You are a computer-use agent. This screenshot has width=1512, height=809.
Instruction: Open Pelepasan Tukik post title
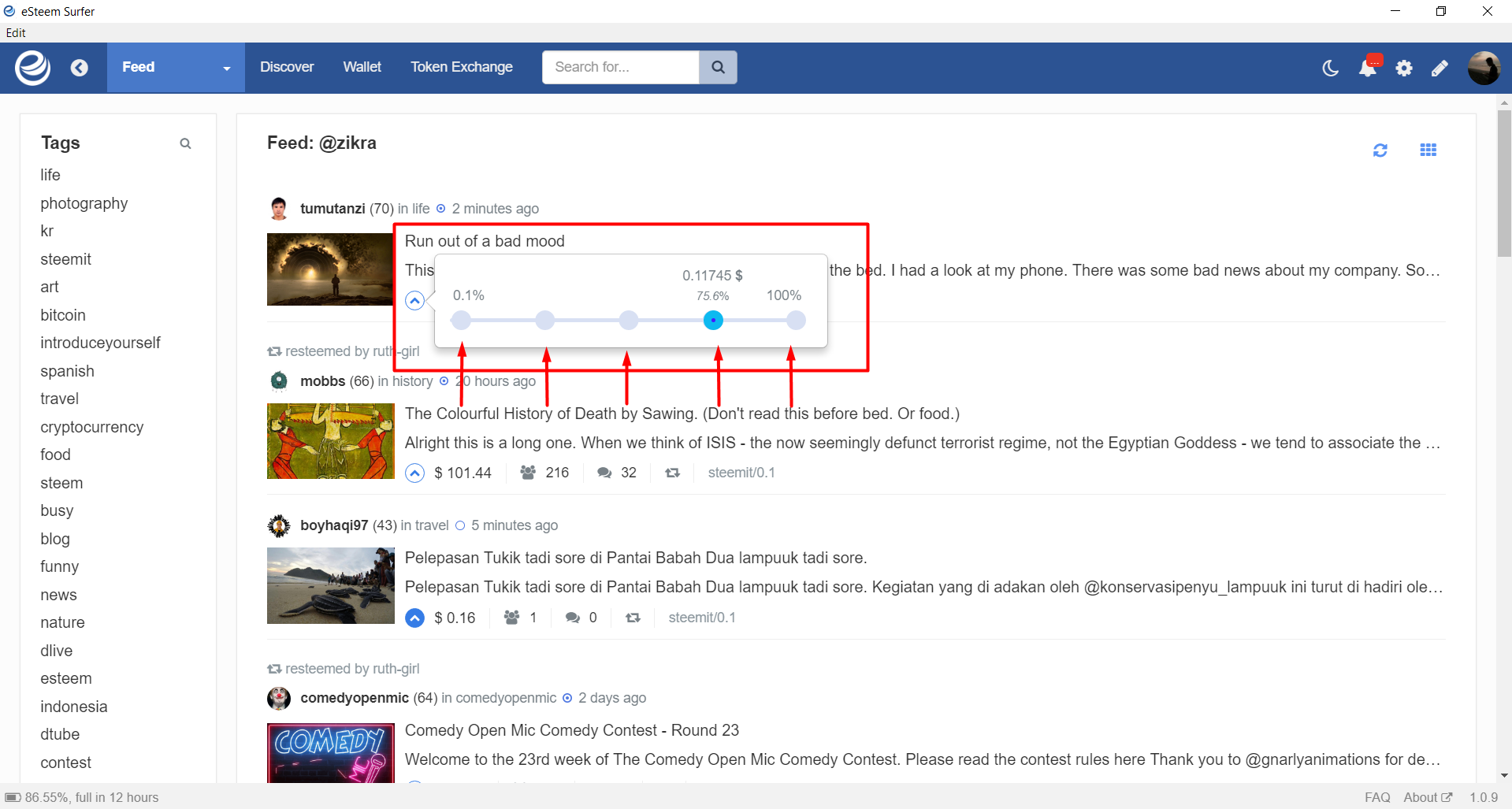636,558
